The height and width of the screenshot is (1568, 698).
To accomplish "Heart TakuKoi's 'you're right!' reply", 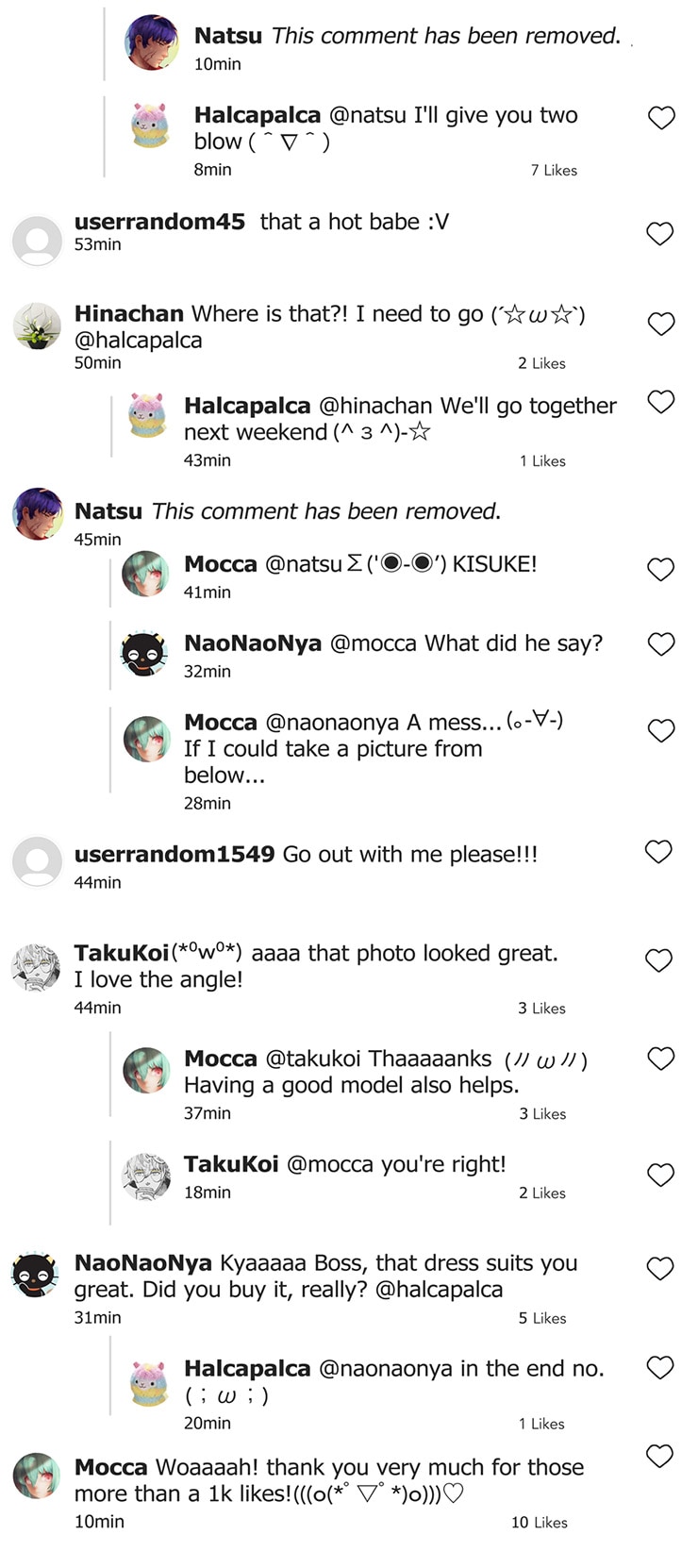I will click(x=660, y=1175).
